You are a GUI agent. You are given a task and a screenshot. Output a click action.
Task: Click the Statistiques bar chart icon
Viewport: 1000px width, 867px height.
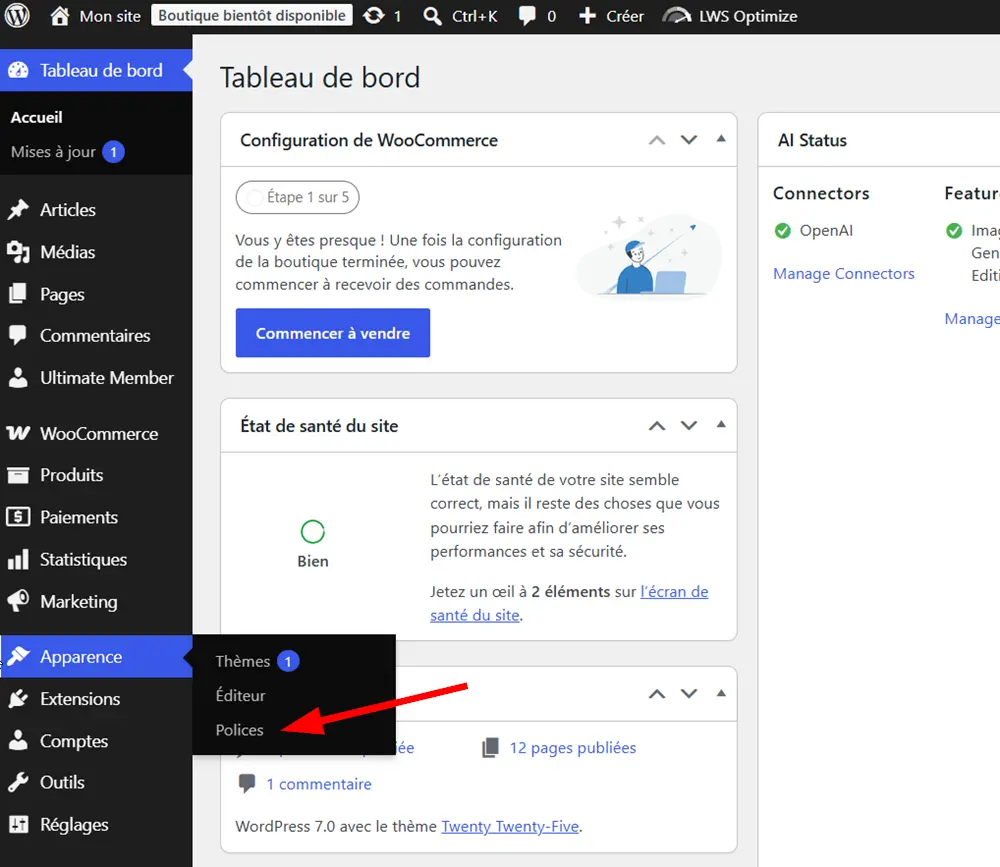point(18,559)
